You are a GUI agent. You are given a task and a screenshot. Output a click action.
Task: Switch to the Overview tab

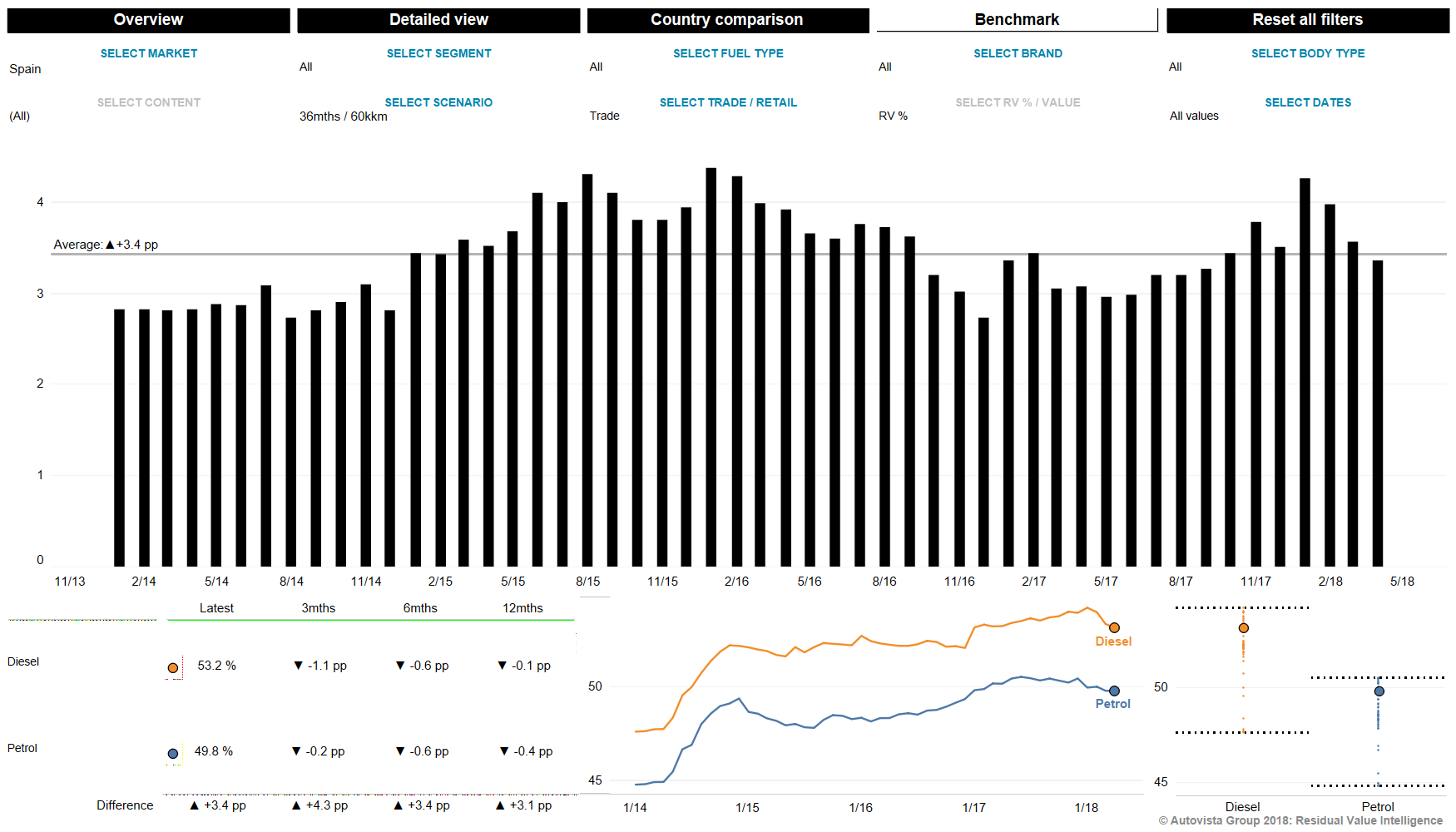(148, 20)
